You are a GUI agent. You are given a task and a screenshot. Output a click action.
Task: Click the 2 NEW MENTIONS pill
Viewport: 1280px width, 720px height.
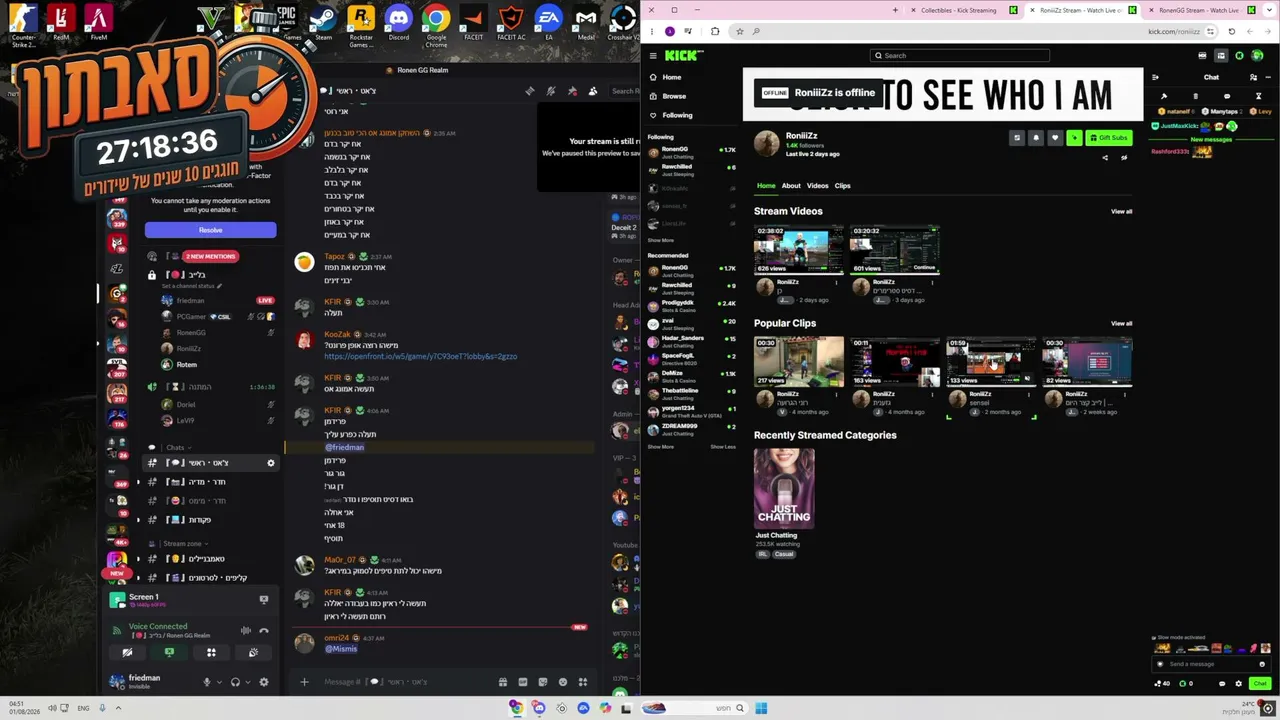point(210,256)
